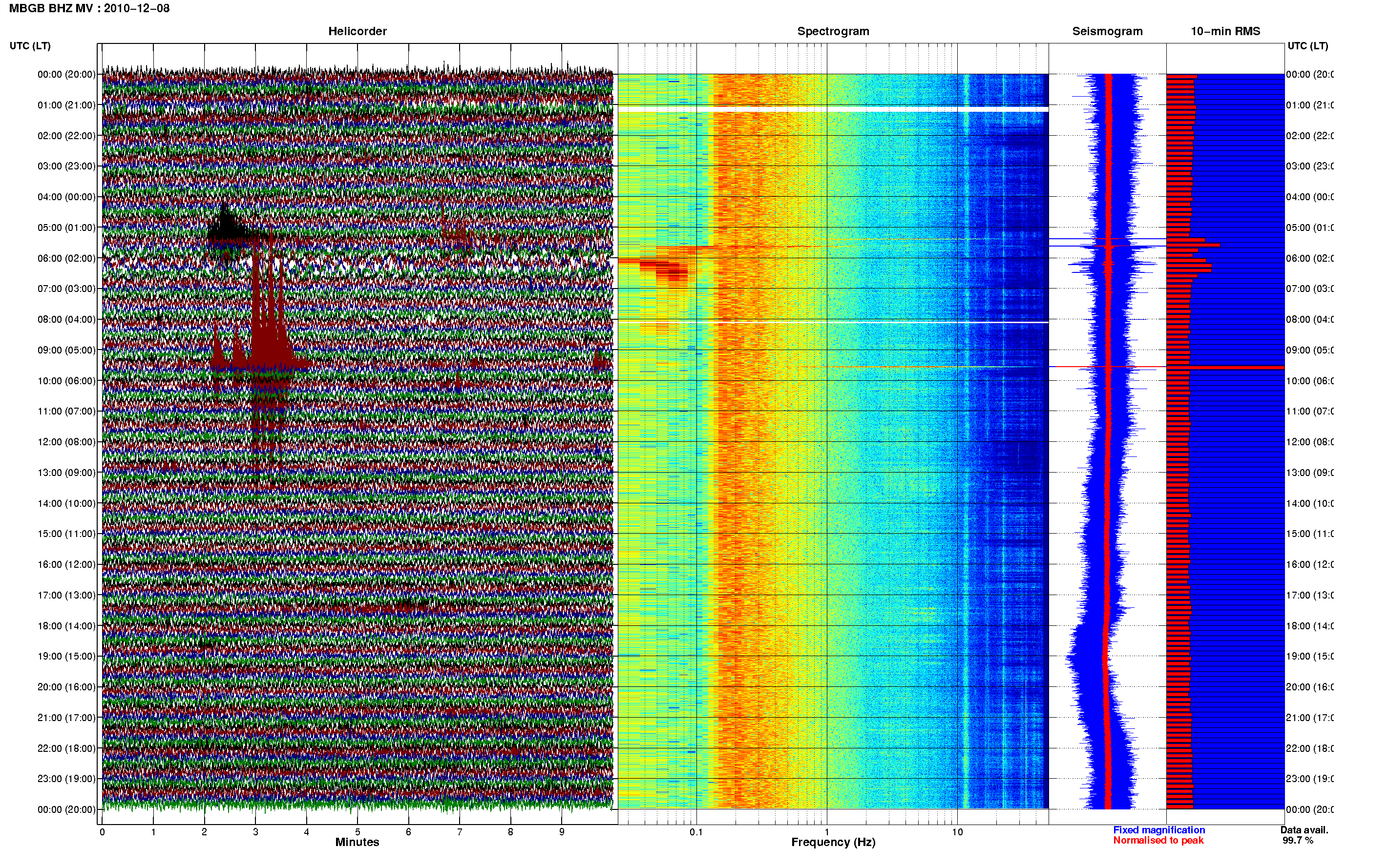1389x868 pixels.
Task: Click the '08:00 (04:00)' left time label
Action: [66, 319]
